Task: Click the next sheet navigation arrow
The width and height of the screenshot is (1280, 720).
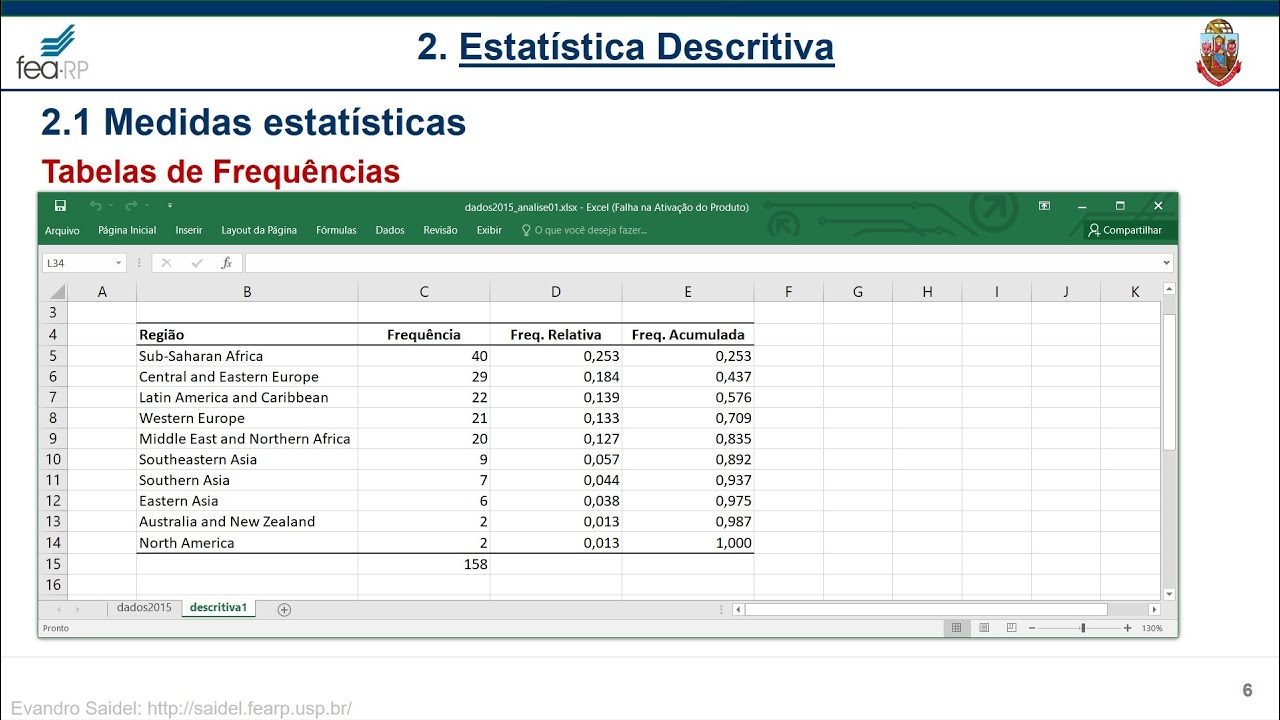Action: point(78,609)
